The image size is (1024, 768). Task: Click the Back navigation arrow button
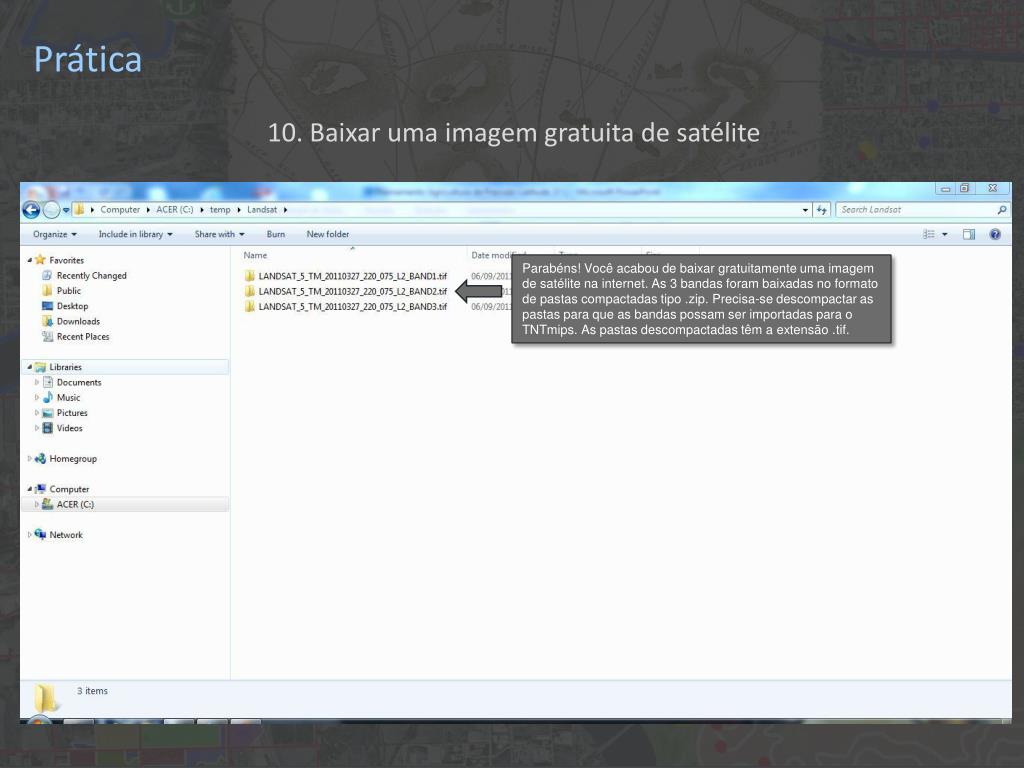[x=31, y=210]
